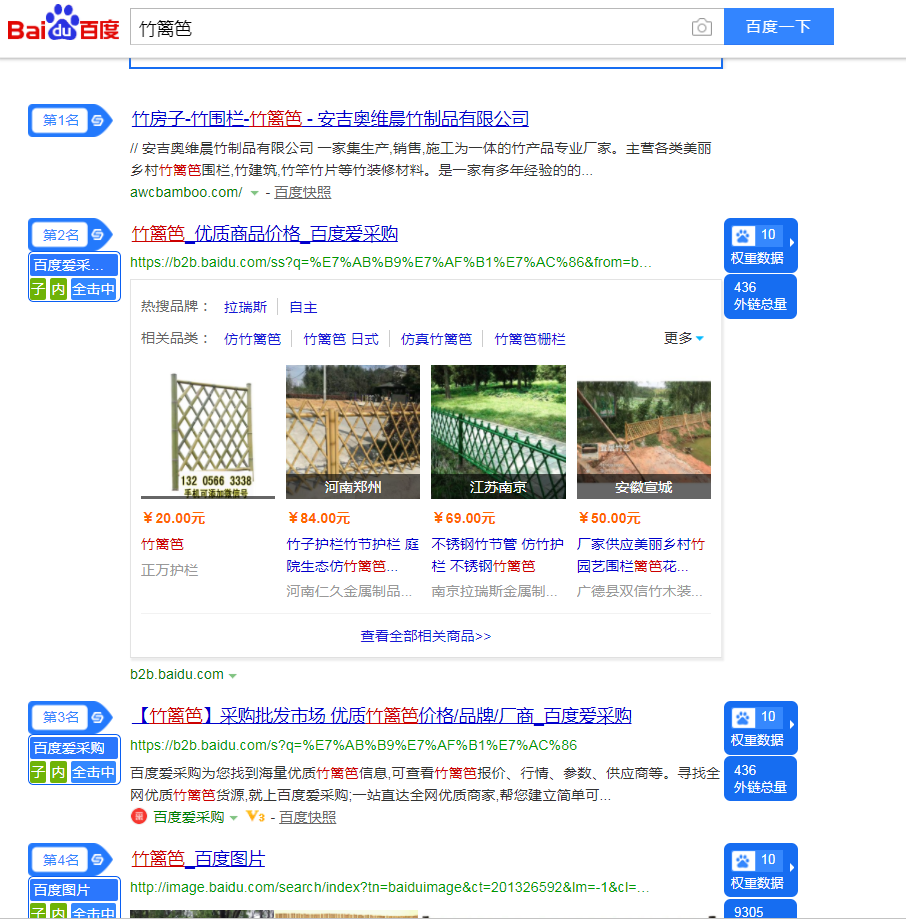The image size is (906, 920).
Task: Click the 子 tag under 第3名
Action: tap(38, 772)
